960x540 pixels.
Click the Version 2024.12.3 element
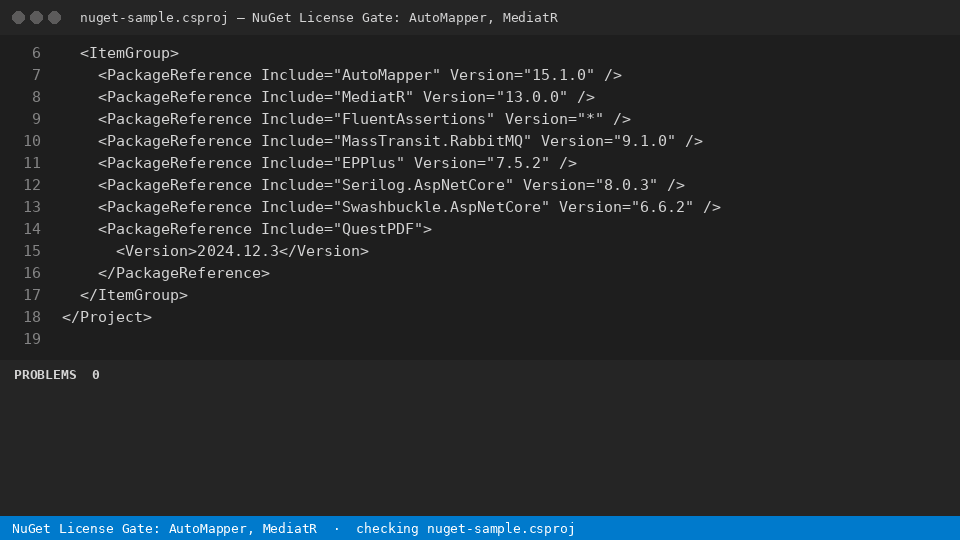pyautogui.click(x=242, y=252)
